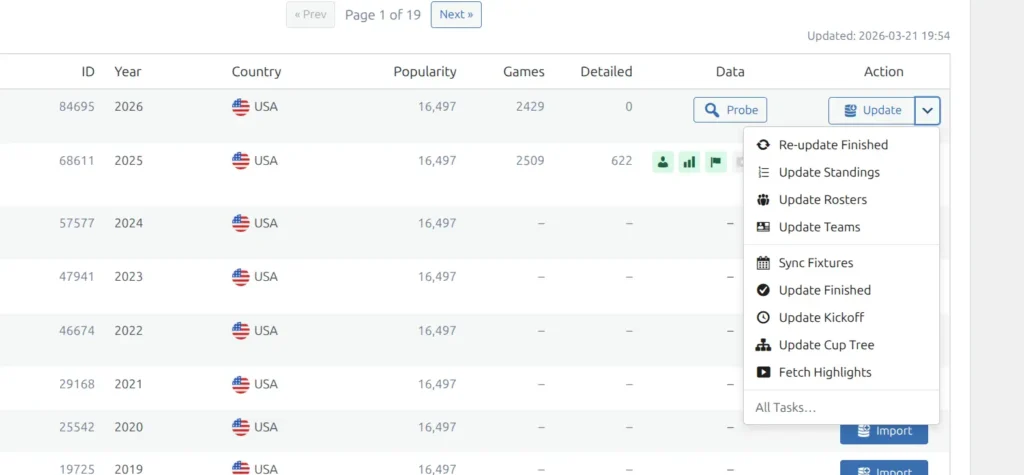1024x475 pixels.
Task: Choose Update Cup Tree entry
Action: pos(841,345)
